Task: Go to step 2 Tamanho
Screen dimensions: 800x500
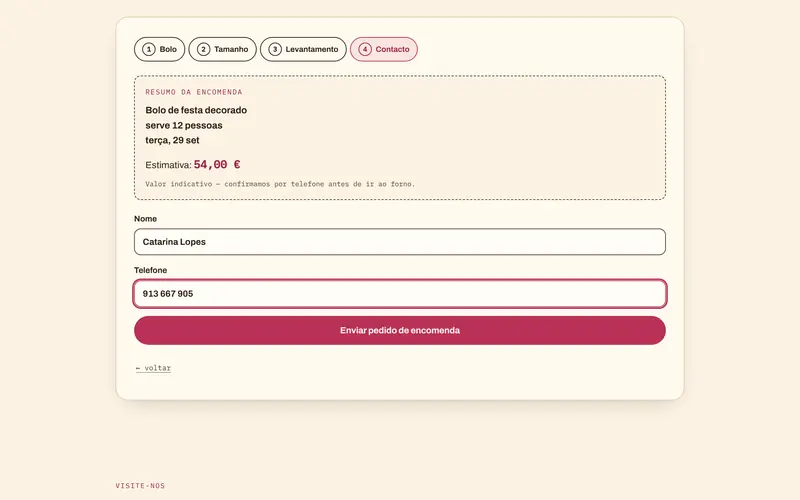Action: pyautogui.click(x=222, y=49)
